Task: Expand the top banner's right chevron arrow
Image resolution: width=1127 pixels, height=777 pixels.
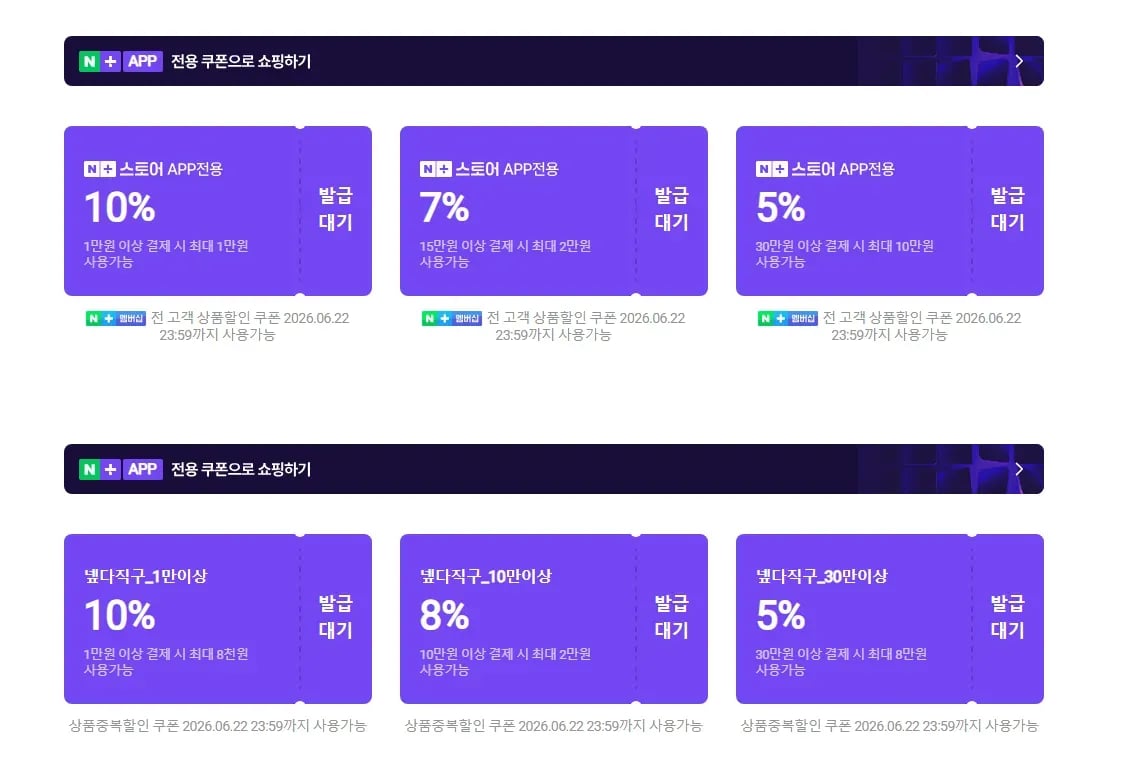Action: pos(1018,61)
